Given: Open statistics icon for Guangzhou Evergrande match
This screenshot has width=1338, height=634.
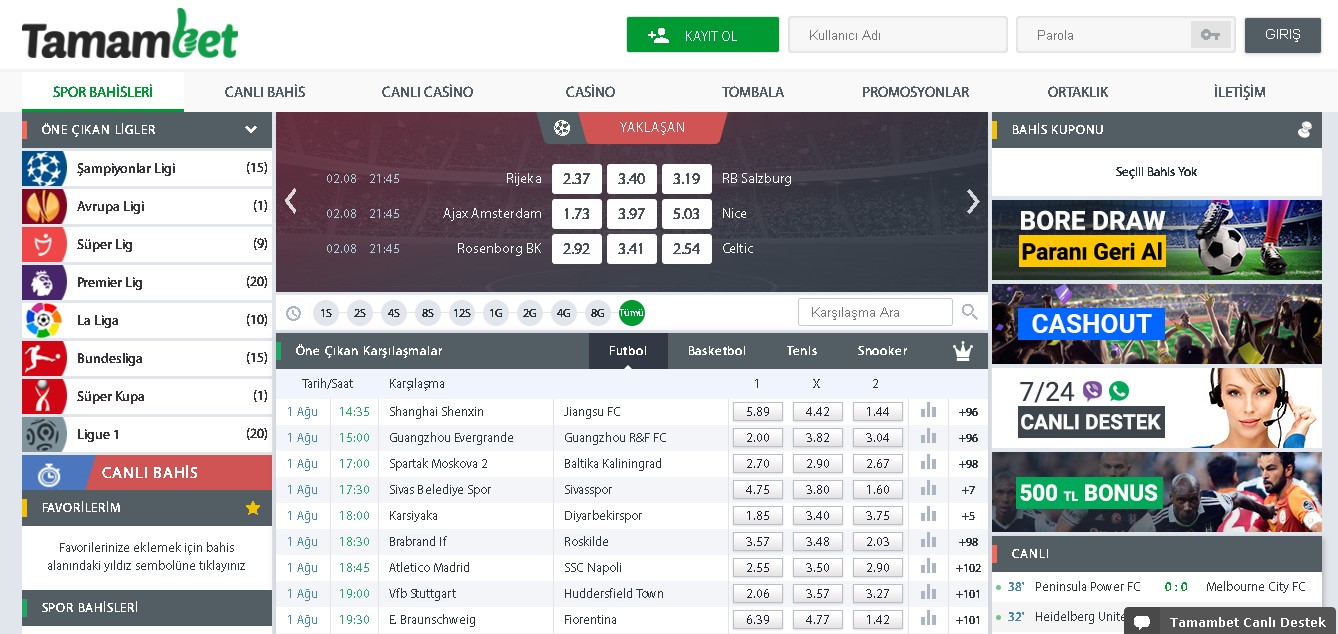Looking at the screenshot, I should pos(929,437).
